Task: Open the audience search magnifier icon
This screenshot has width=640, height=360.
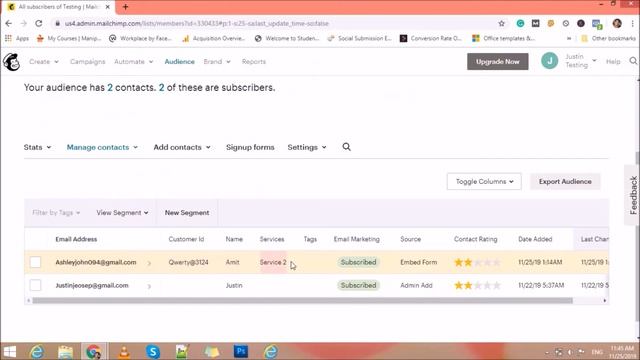Action: pyautogui.click(x=347, y=147)
